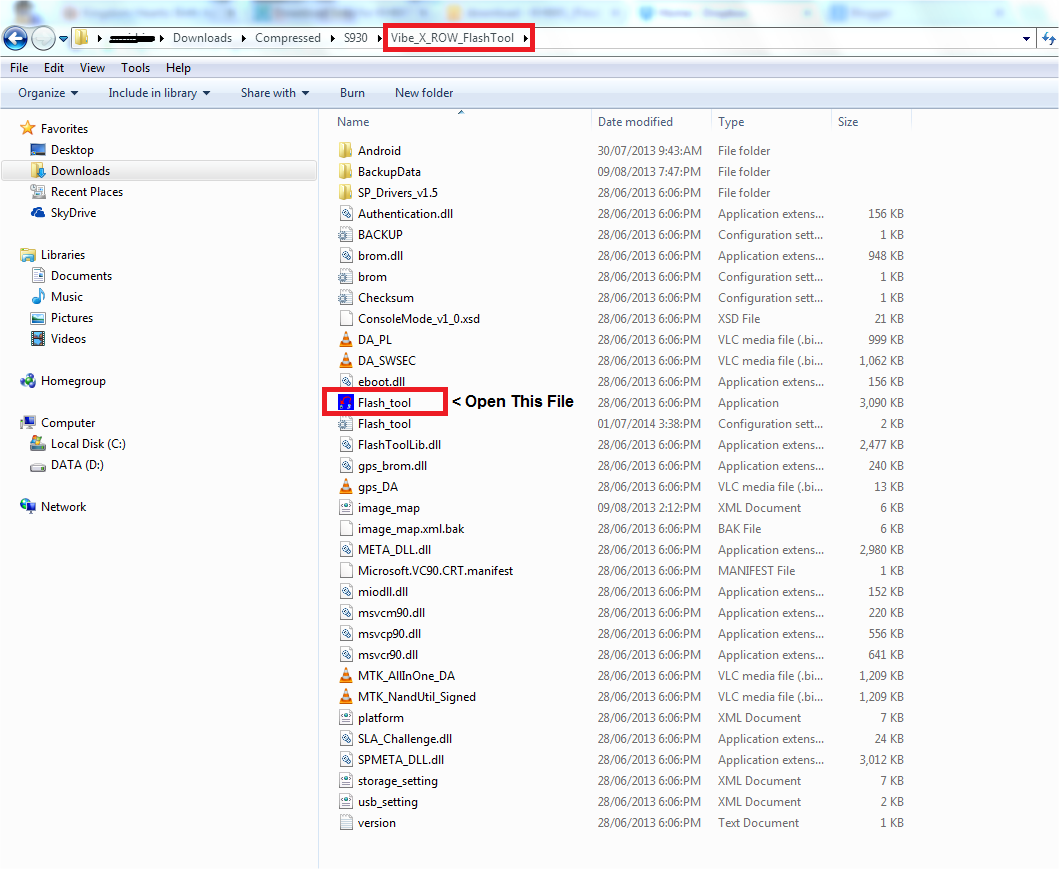1059x869 pixels.
Task: Open the address bar history dropdown
Action: (x=1027, y=38)
